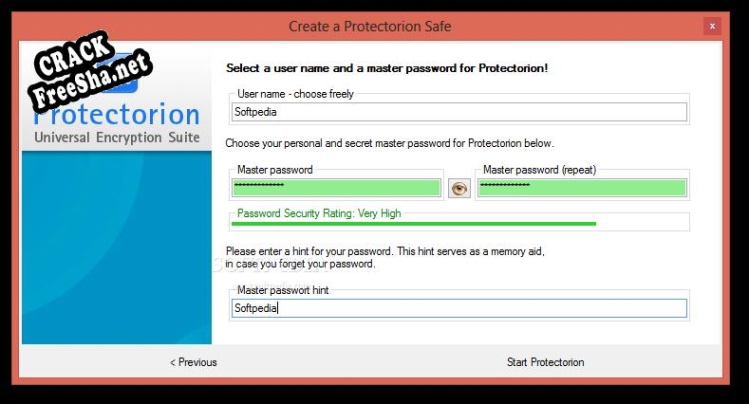Viewport: 749px width, 404px height.
Task: Click the Protectorion logo in the sidebar
Action: tap(117, 115)
